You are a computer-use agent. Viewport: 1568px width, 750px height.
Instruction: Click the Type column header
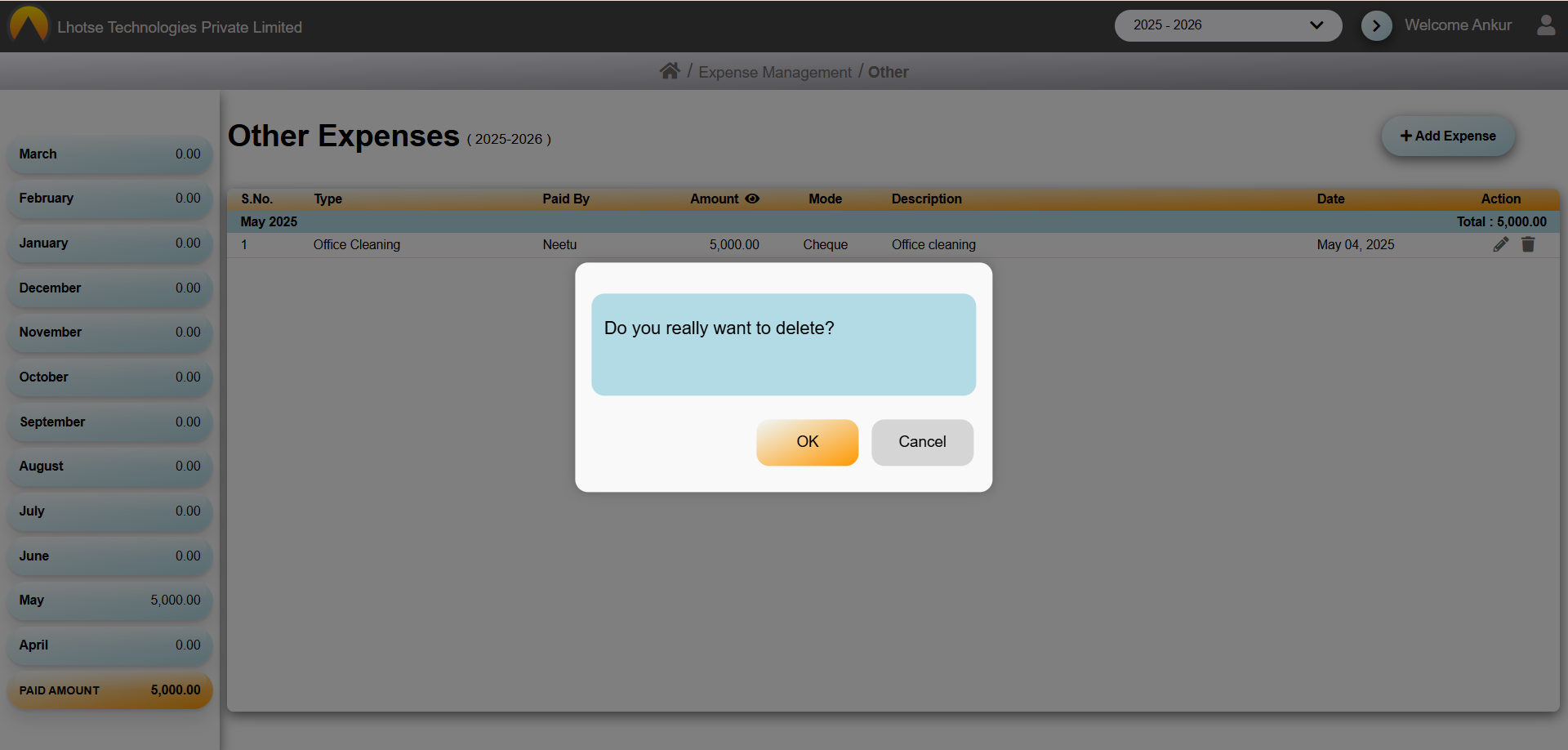327,199
